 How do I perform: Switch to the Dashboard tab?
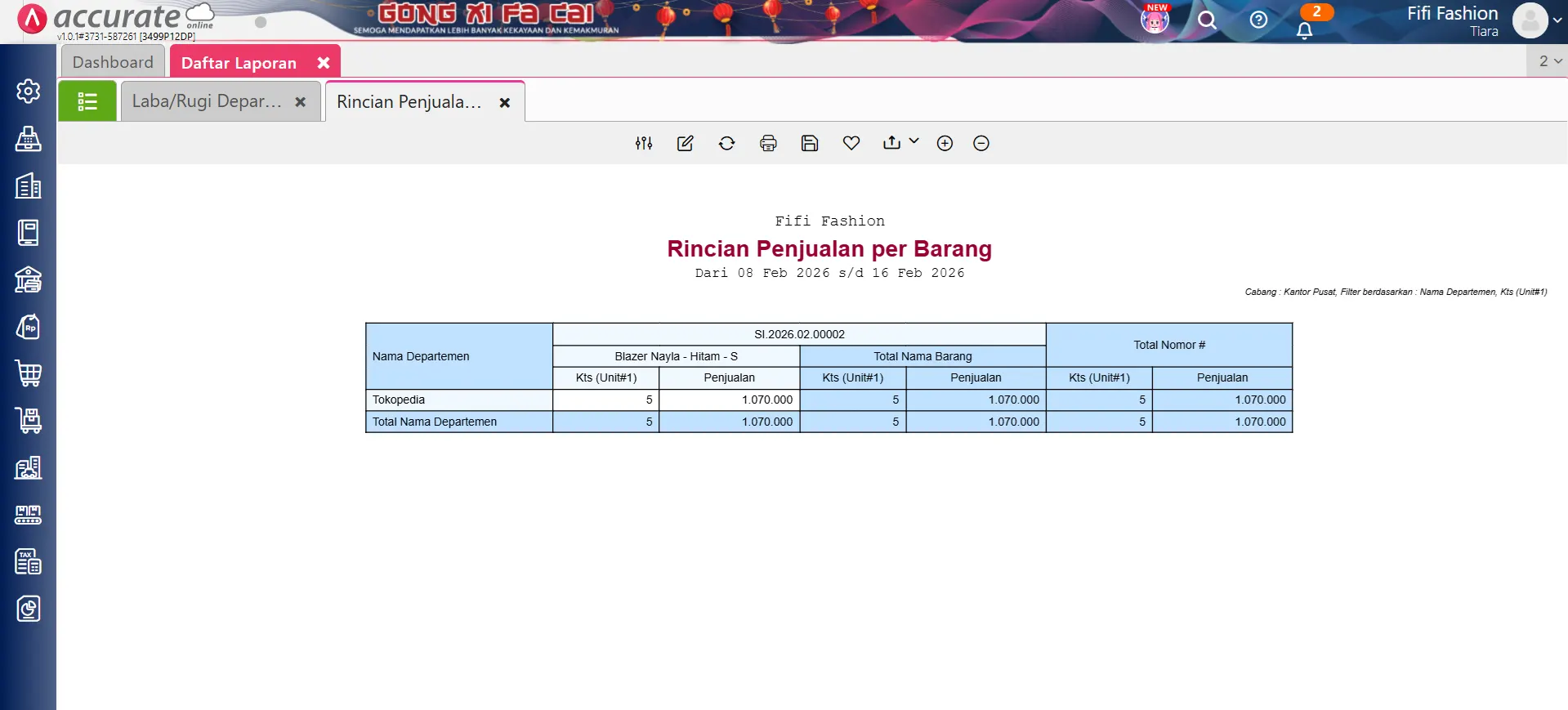[113, 63]
